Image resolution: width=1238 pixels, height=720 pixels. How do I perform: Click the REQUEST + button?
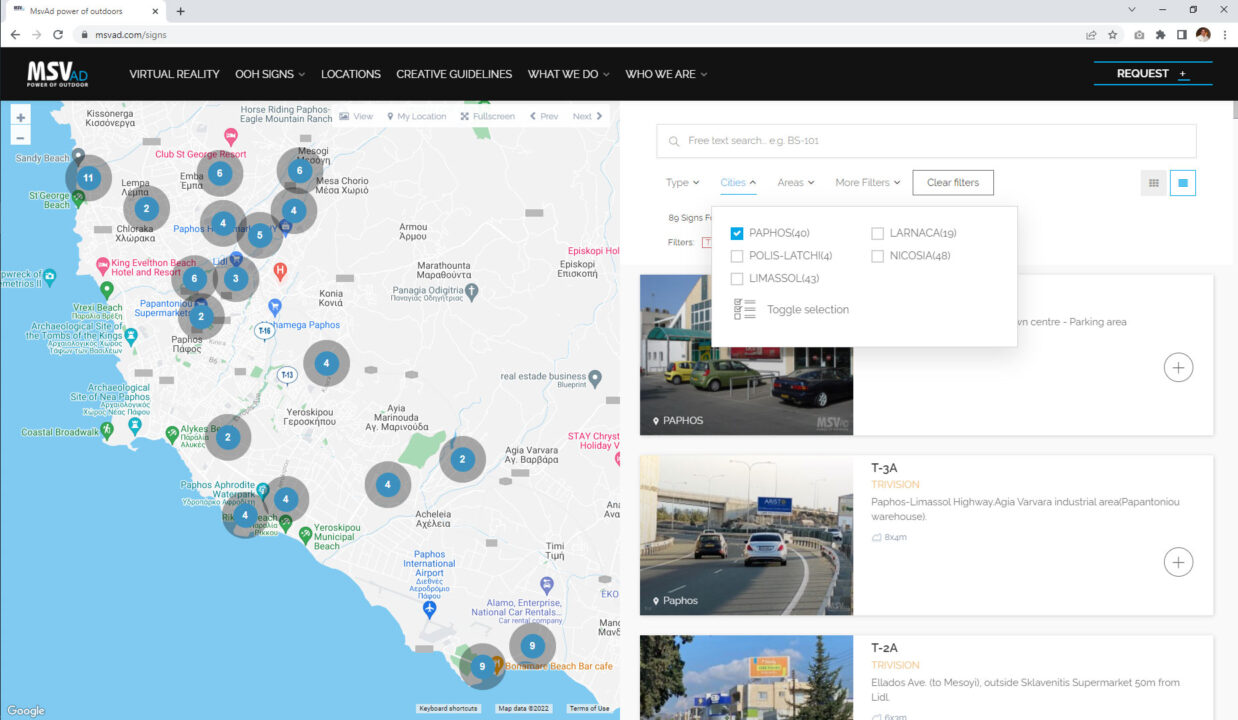[x=1153, y=73]
